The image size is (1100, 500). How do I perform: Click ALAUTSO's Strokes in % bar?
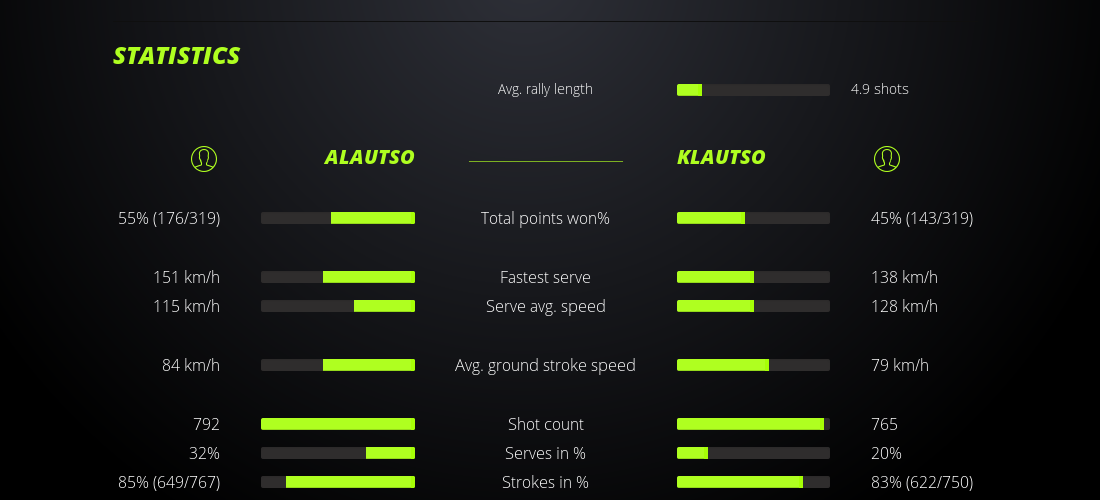coord(338,482)
